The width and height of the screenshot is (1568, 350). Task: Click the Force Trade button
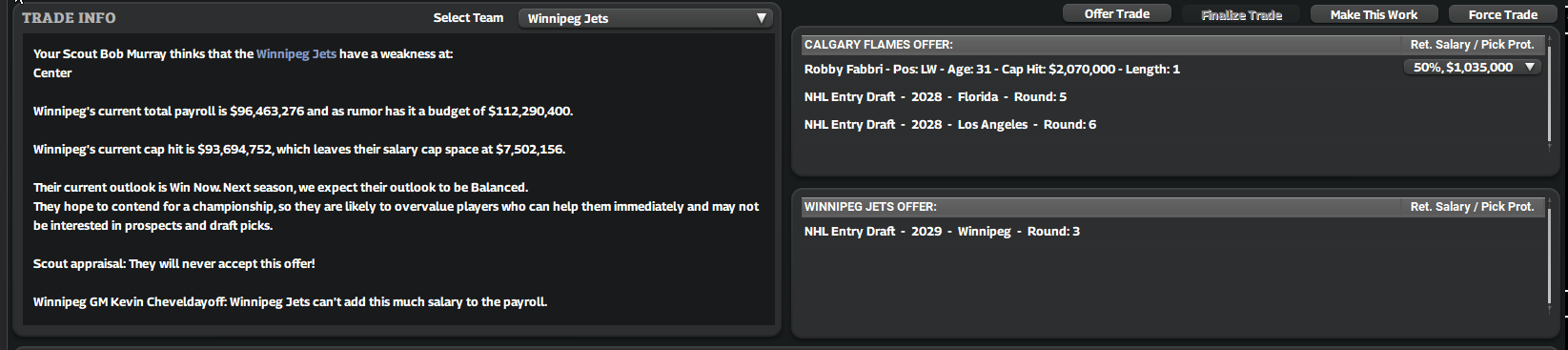point(1502,14)
